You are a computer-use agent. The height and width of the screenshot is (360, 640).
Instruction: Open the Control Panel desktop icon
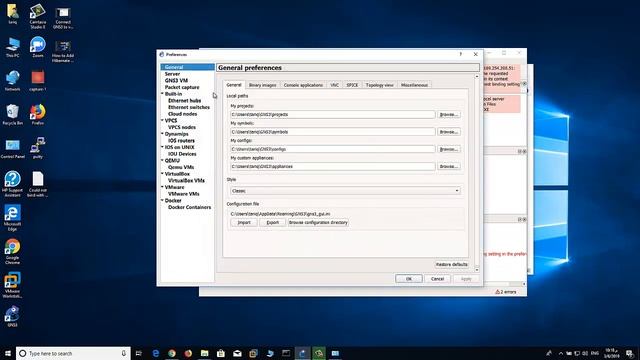[x=13, y=149]
